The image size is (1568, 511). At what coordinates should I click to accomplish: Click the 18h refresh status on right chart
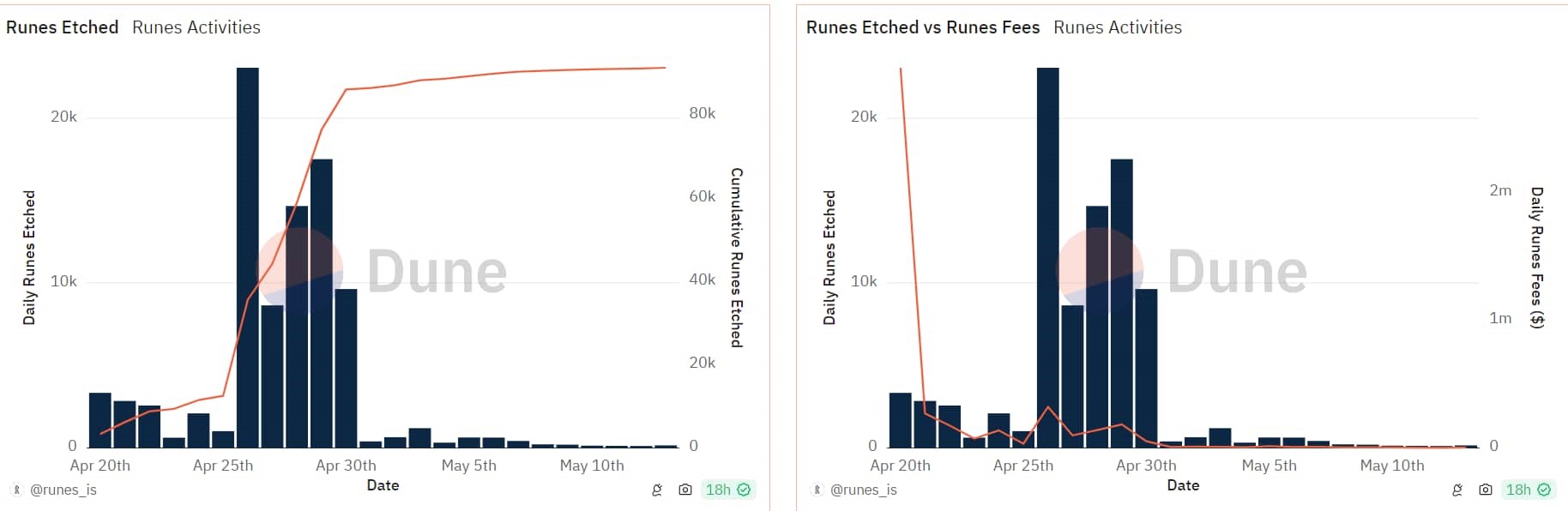tap(1518, 490)
